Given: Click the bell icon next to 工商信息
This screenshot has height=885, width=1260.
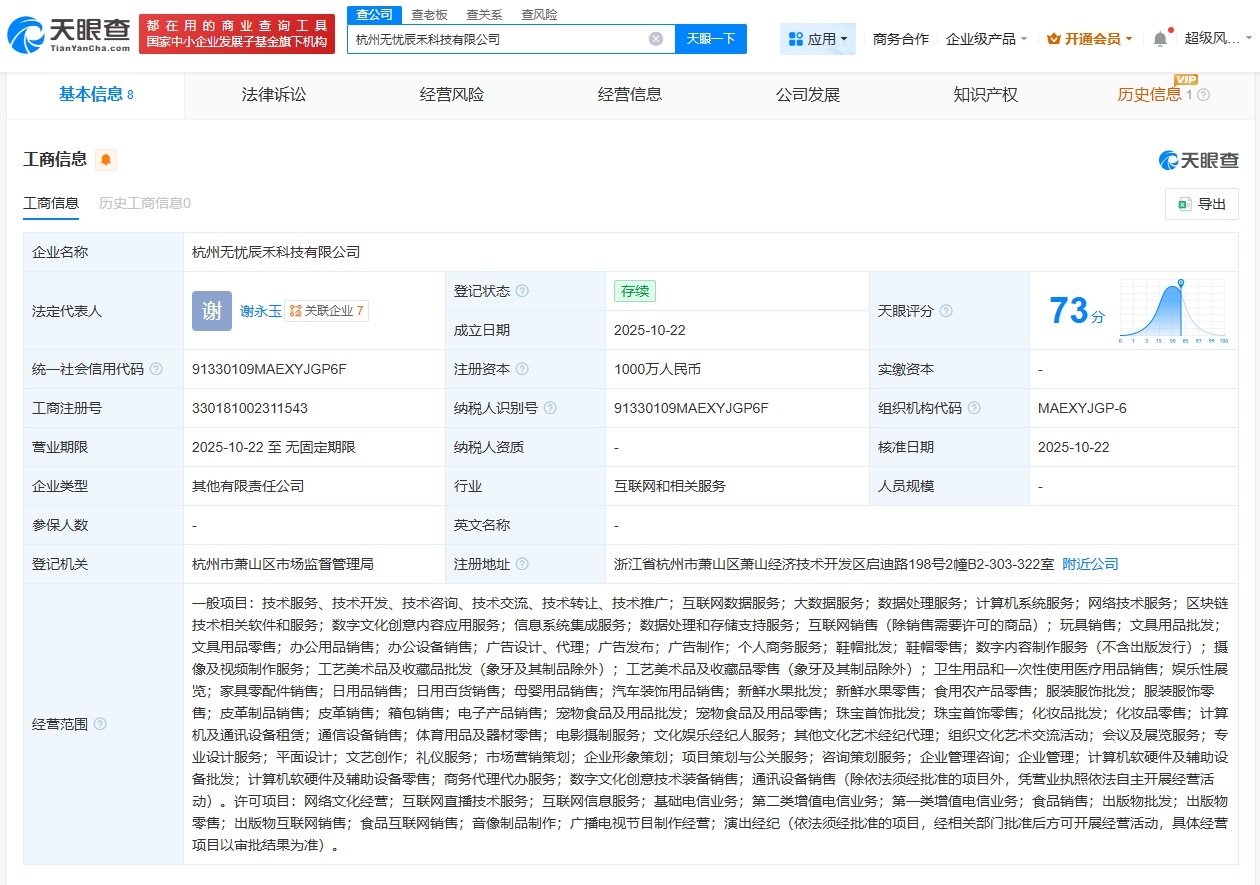Looking at the screenshot, I should pyautogui.click(x=104, y=159).
